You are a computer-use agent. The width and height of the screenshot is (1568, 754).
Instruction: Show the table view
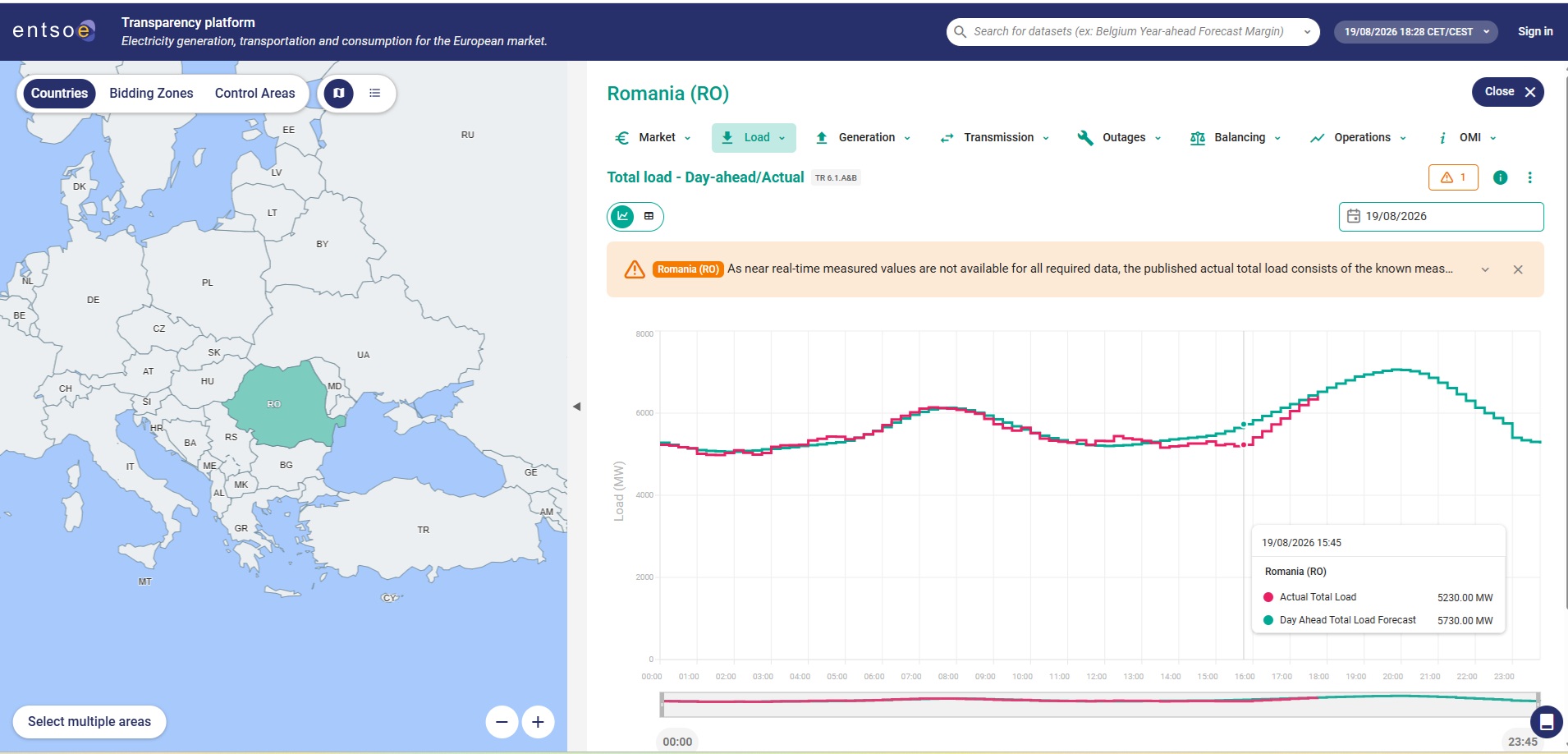[x=649, y=216]
